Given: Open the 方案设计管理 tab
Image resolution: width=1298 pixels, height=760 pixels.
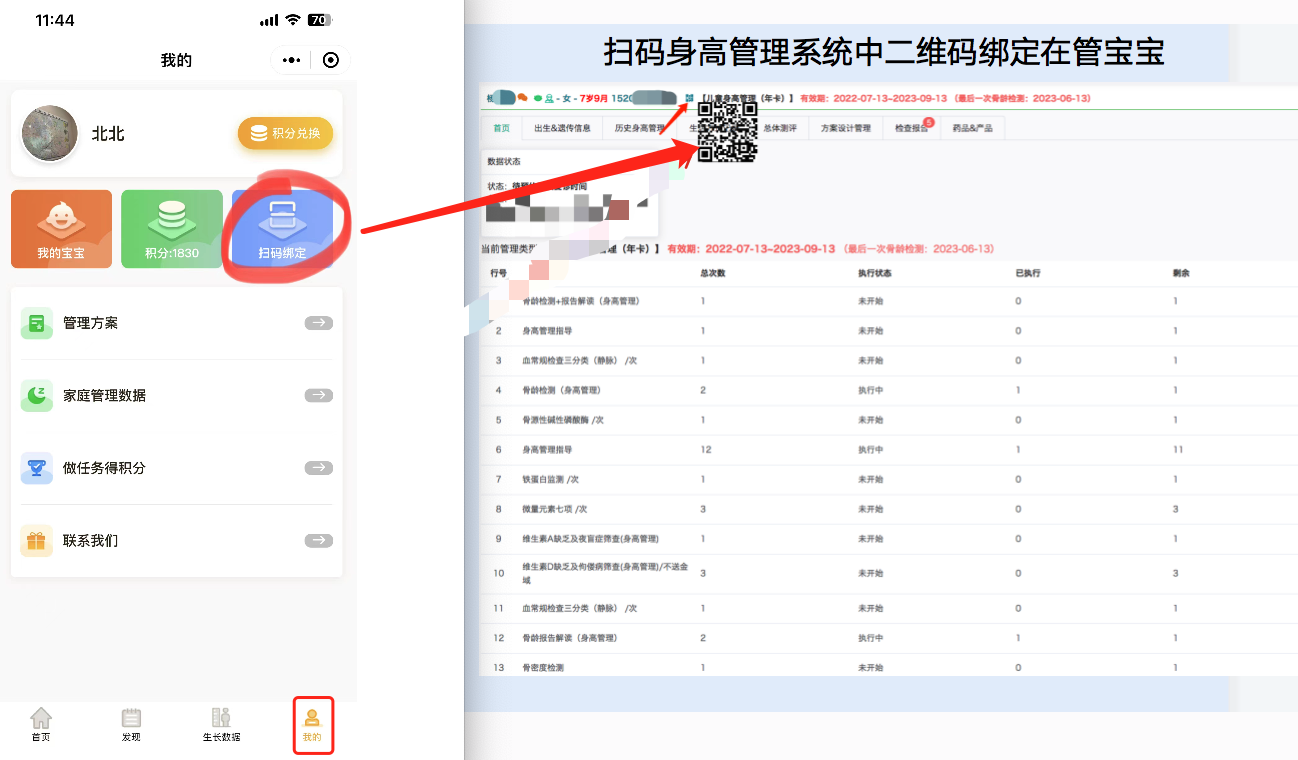Looking at the screenshot, I should click(845, 128).
